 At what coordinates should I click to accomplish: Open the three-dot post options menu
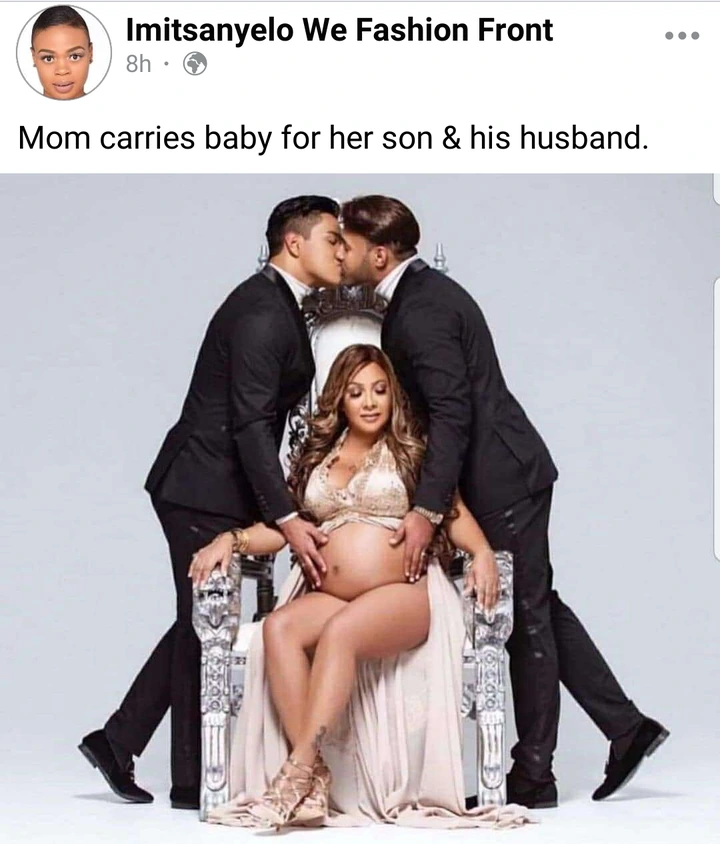(x=682, y=36)
